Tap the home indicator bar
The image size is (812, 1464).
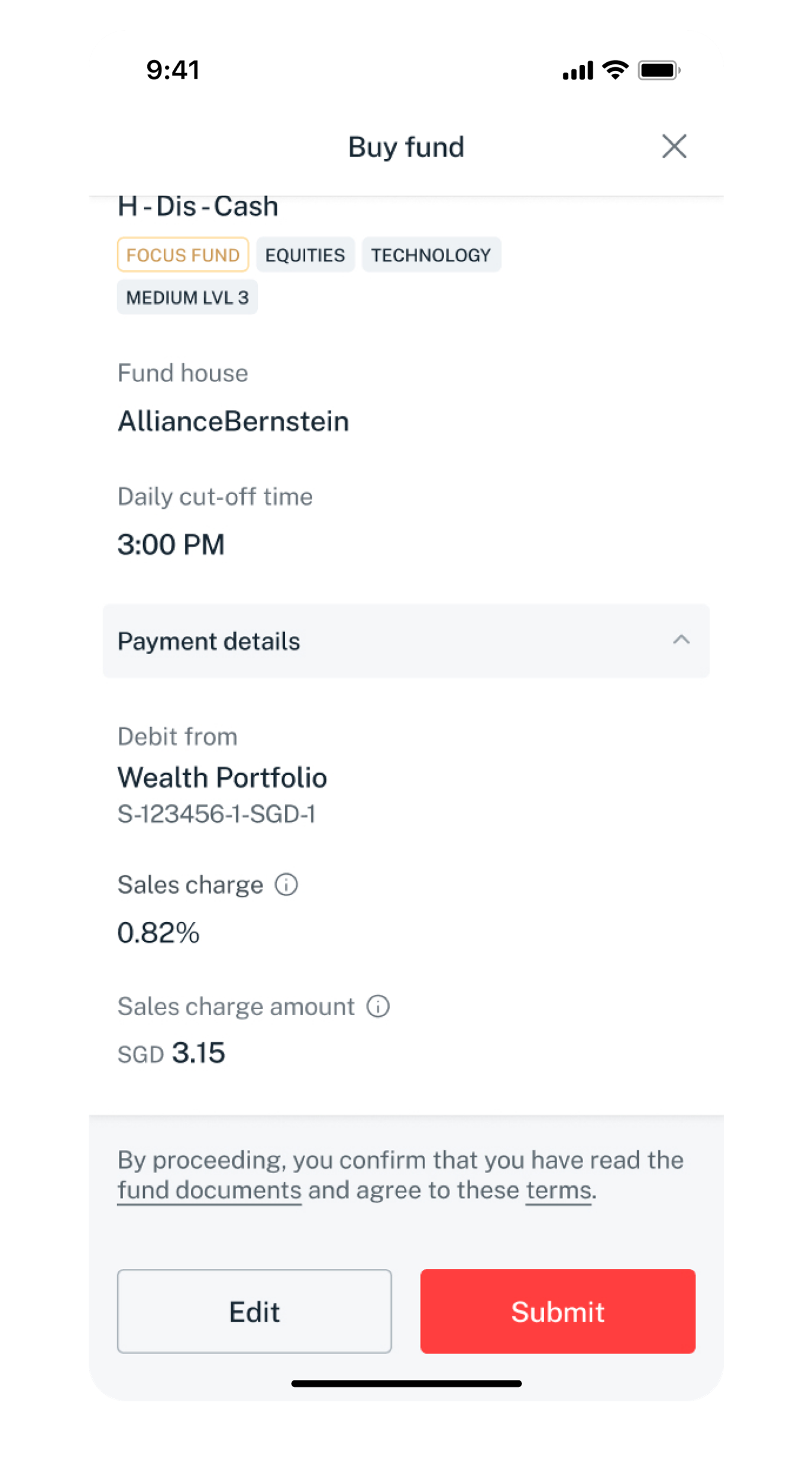click(406, 1384)
